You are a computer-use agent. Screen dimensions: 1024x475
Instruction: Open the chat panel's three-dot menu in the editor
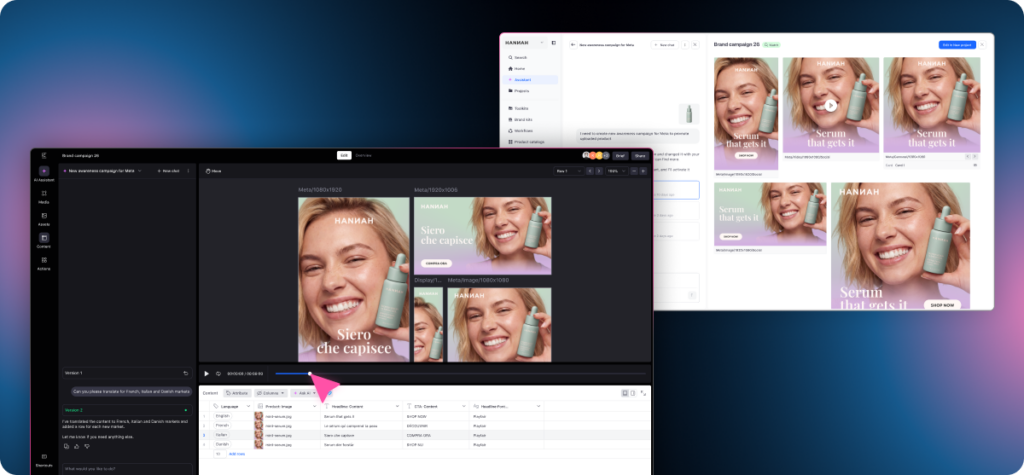tap(189, 171)
